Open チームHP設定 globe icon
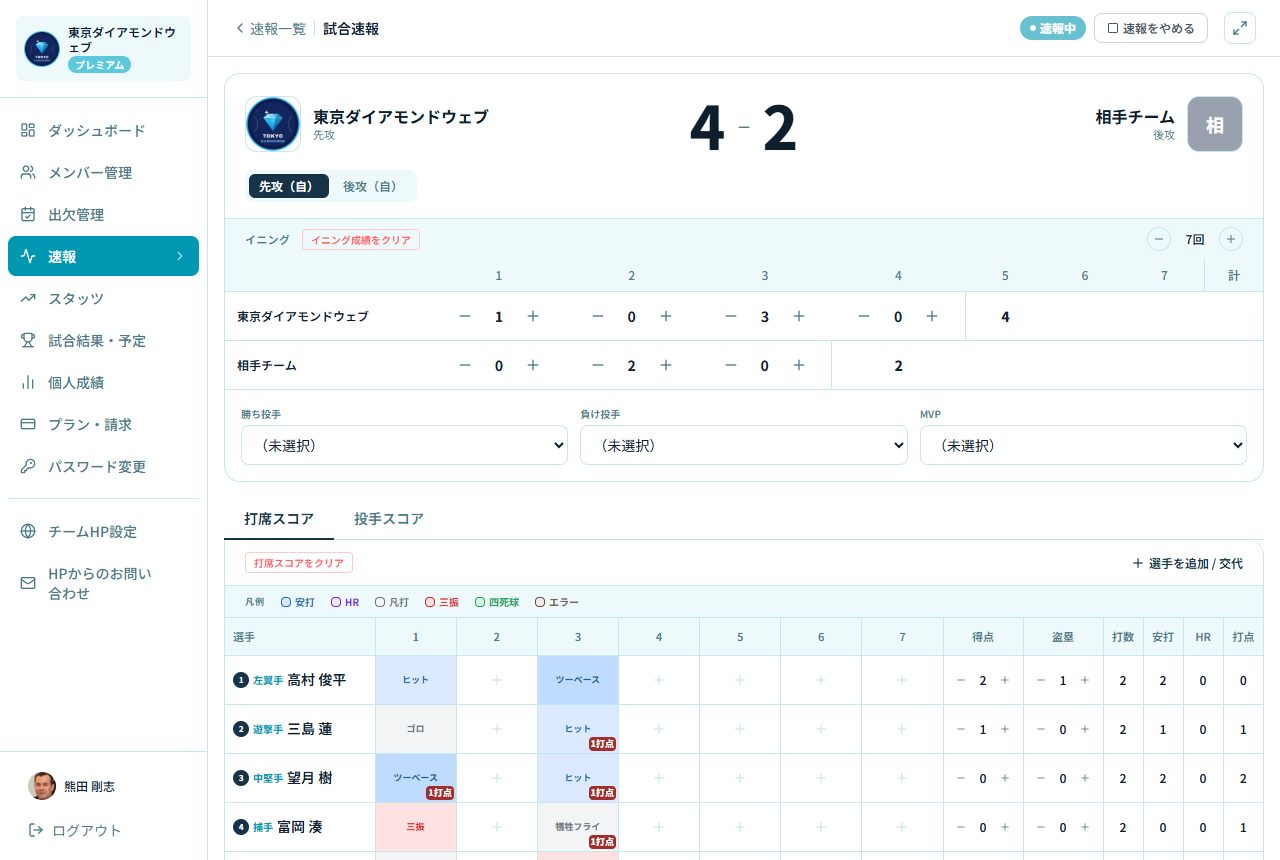Screen dimensions: 1280x860 click(x=28, y=532)
